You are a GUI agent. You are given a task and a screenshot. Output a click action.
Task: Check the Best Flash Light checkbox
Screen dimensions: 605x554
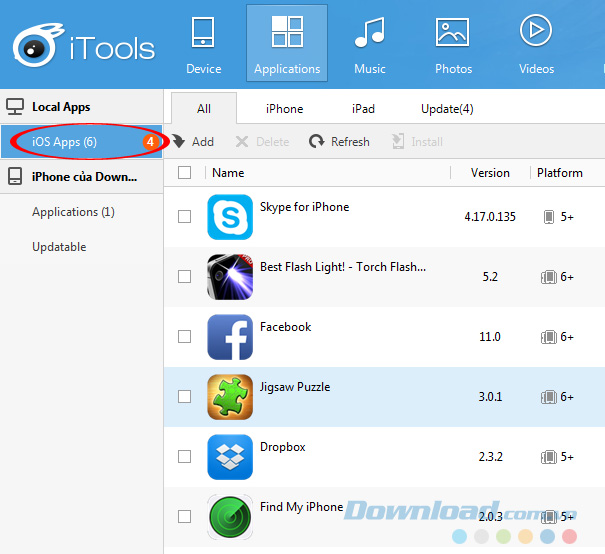click(x=184, y=276)
